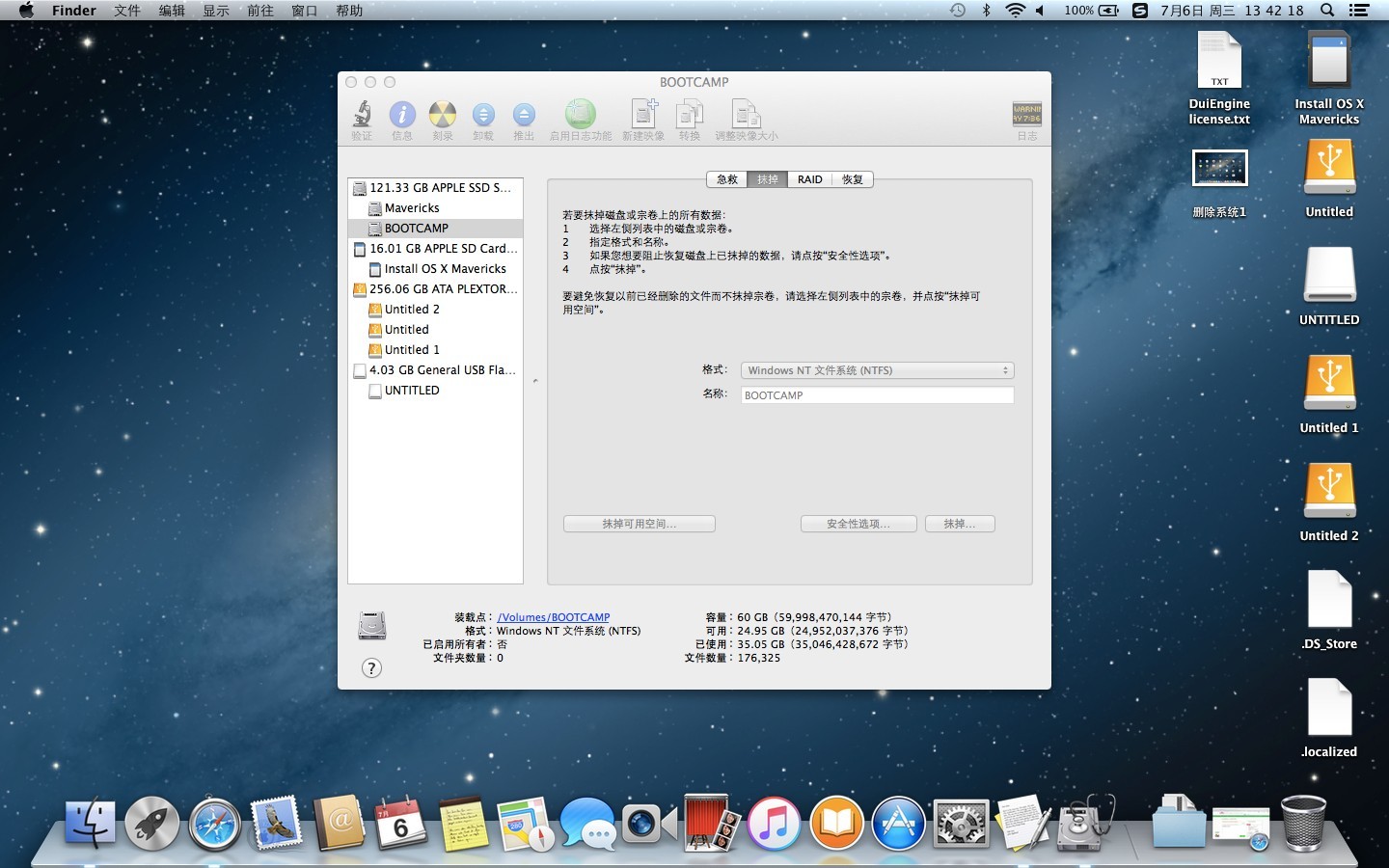Select the Mavericks volume in sidebar

coord(435,208)
